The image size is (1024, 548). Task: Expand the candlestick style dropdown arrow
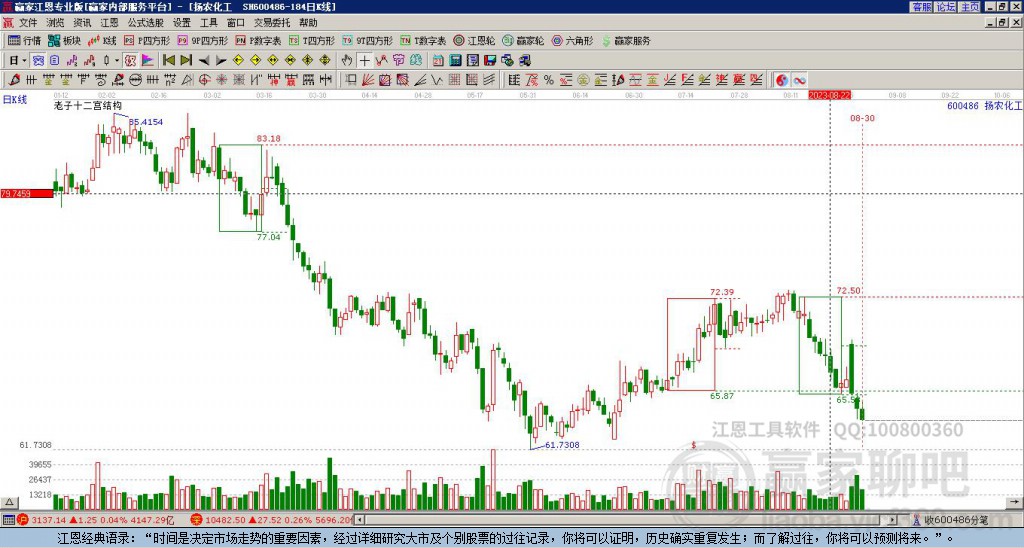[117, 61]
